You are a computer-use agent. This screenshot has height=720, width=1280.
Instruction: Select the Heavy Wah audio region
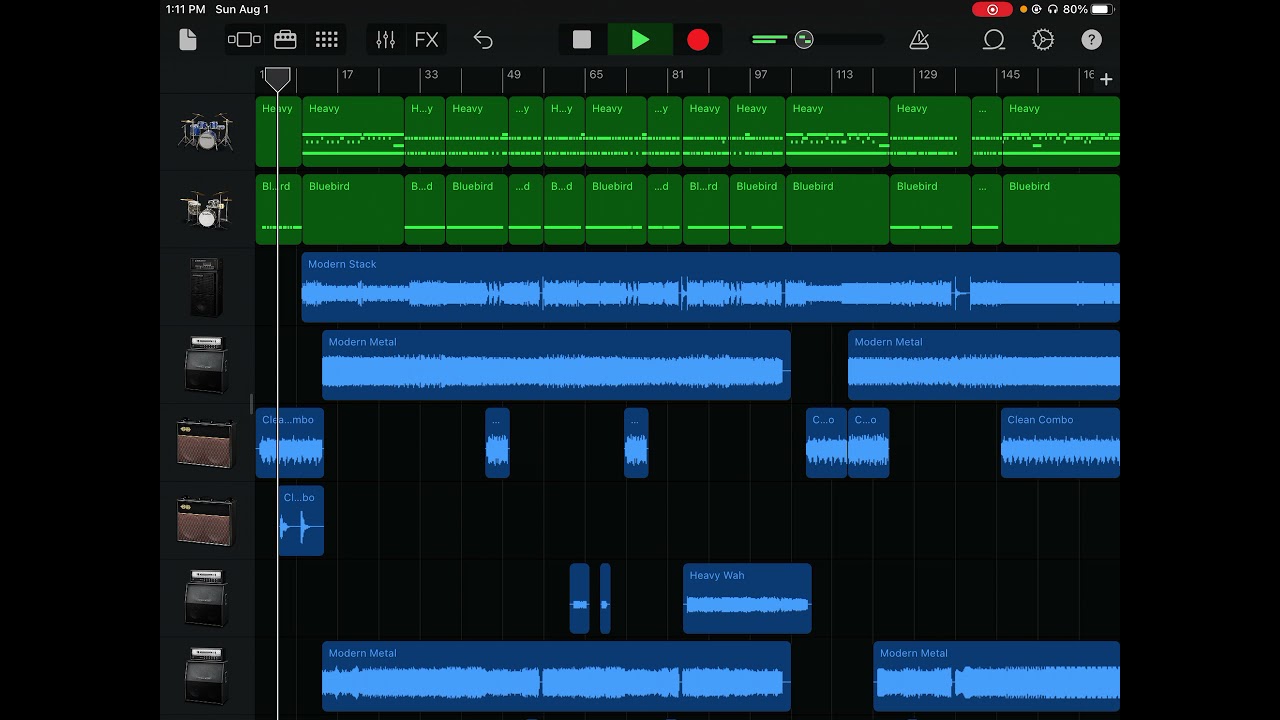pyautogui.click(x=747, y=598)
